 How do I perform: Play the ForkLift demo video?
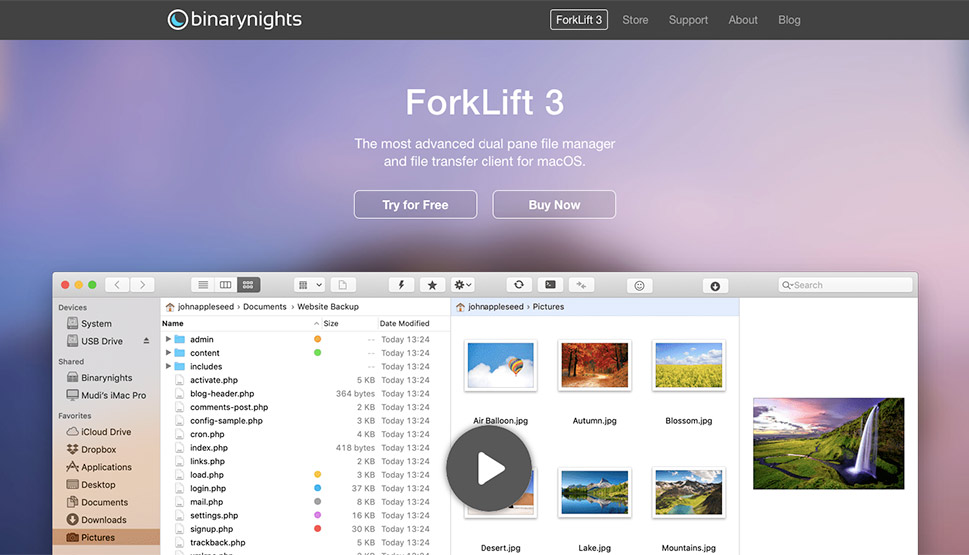click(x=489, y=468)
